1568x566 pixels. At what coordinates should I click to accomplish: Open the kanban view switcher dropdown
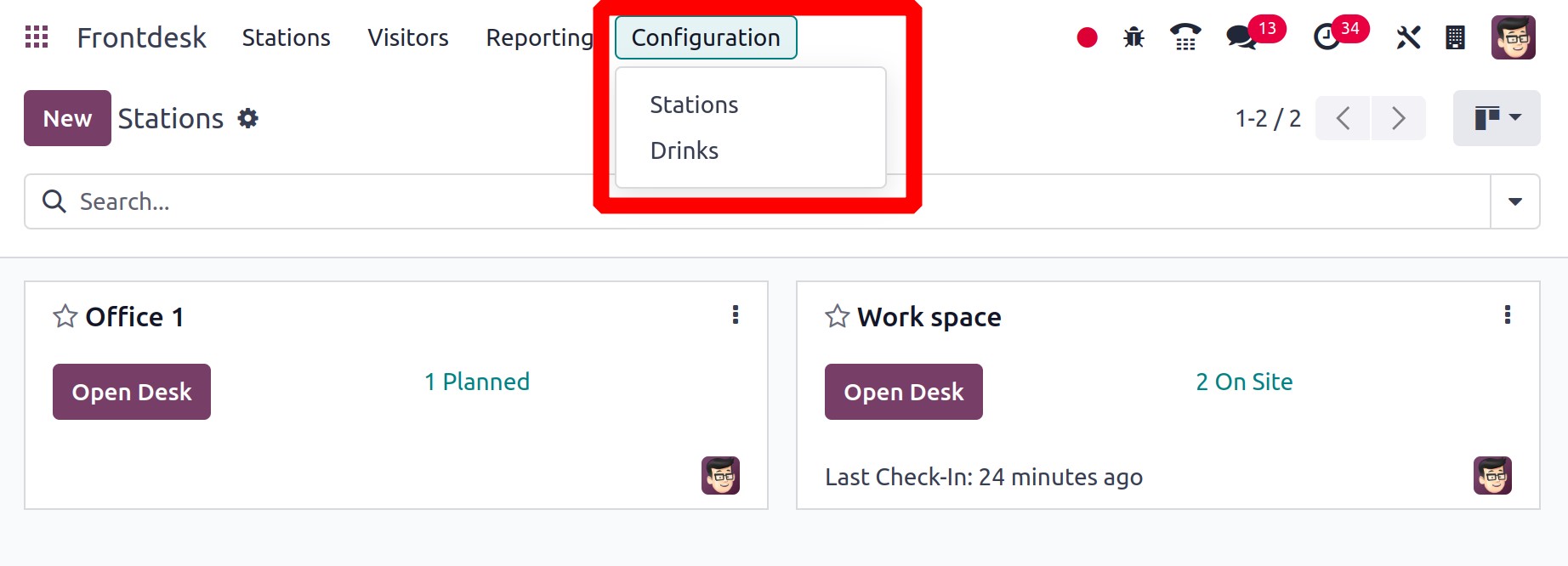click(1497, 118)
